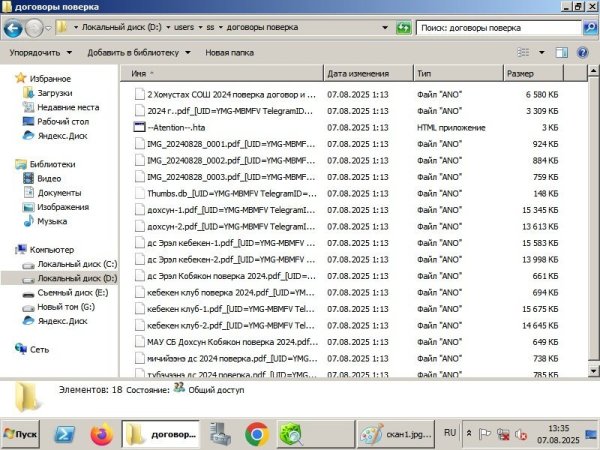Launch Google Chrome from the taskbar
Viewport: 600px width, 450px height.
pyautogui.click(x=256, y=433)
